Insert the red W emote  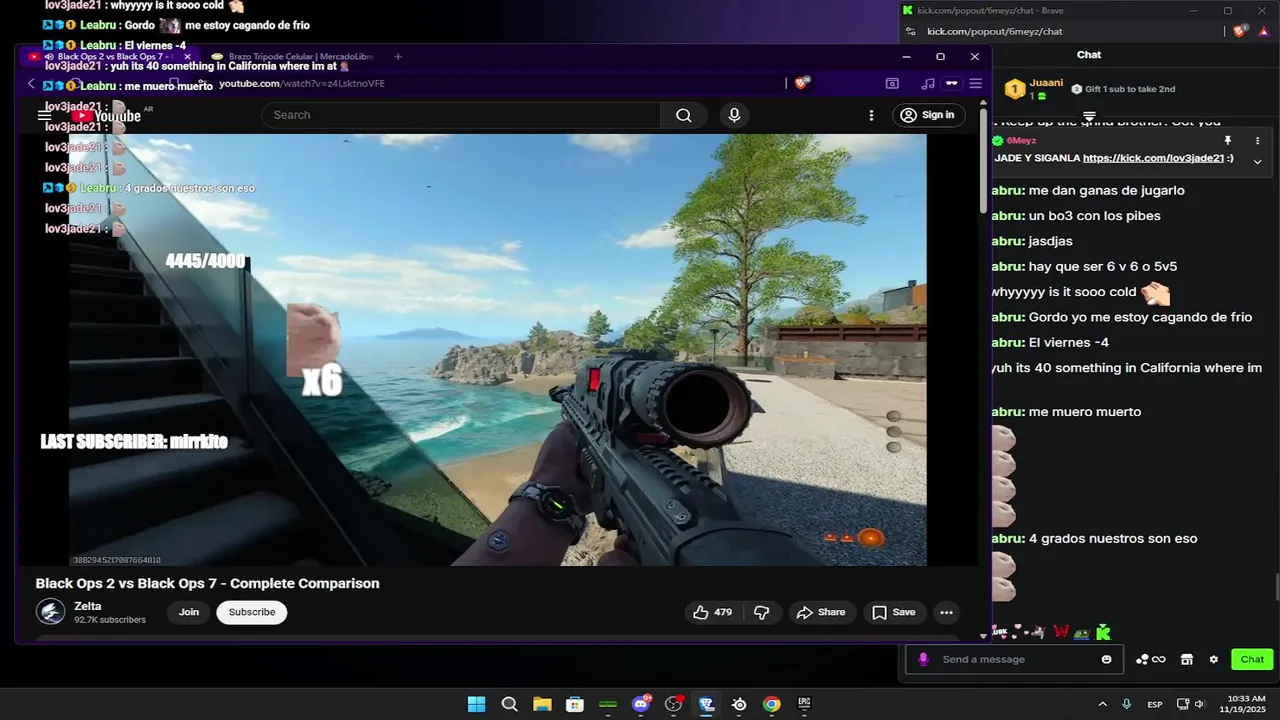click(1061, 632)
